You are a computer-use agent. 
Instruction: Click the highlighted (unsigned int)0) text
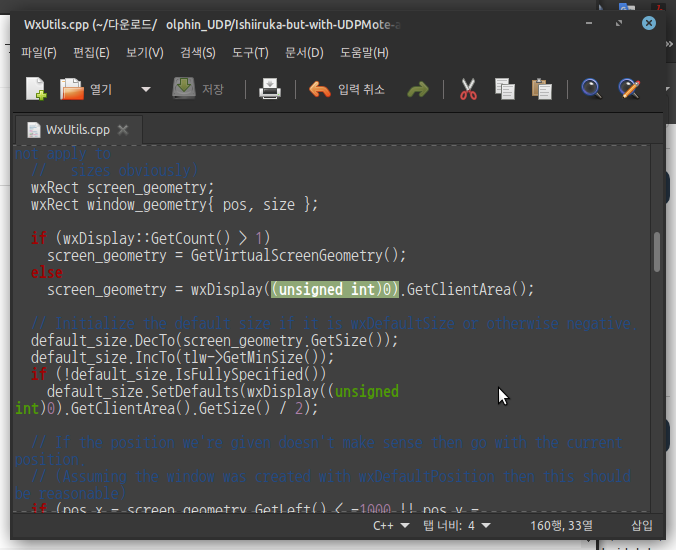(335, 289)
